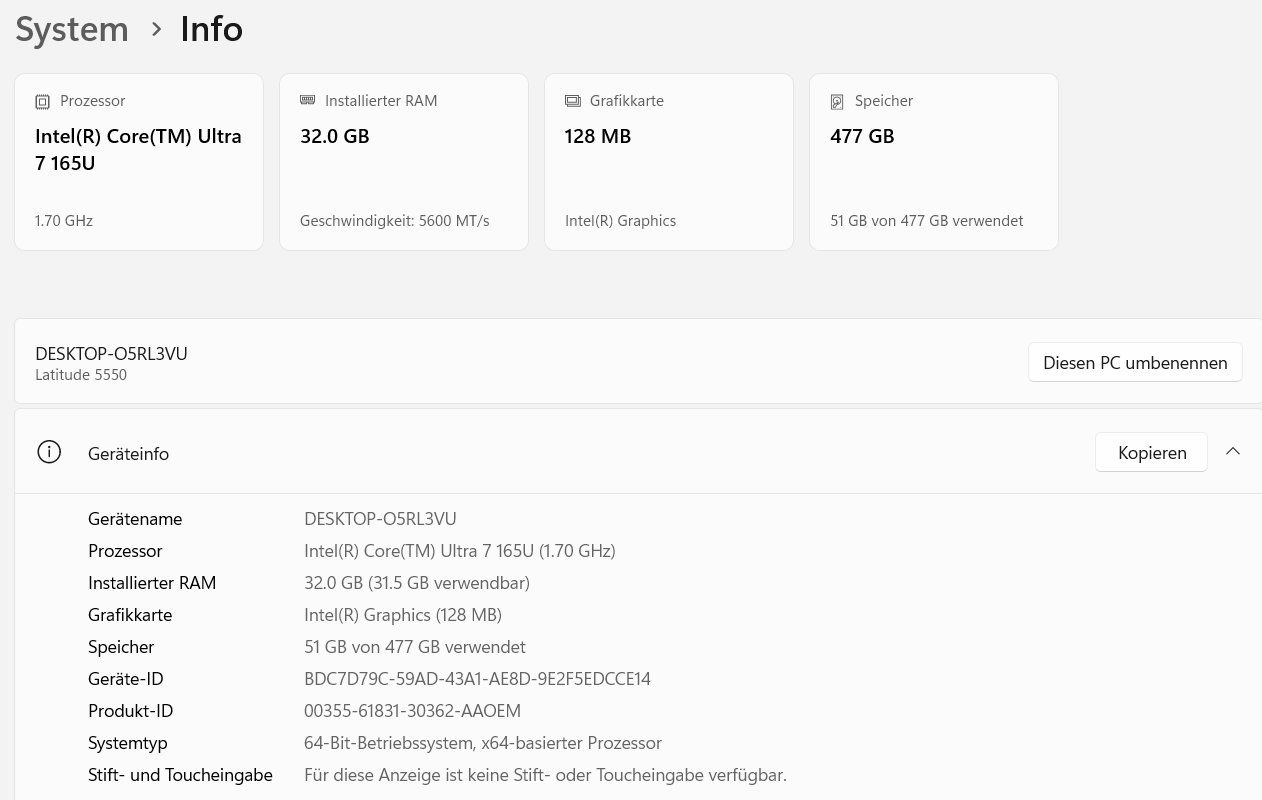Click the Installierter RAM memory icon
Screen dimensions: 1262x800
click(307, 100)
